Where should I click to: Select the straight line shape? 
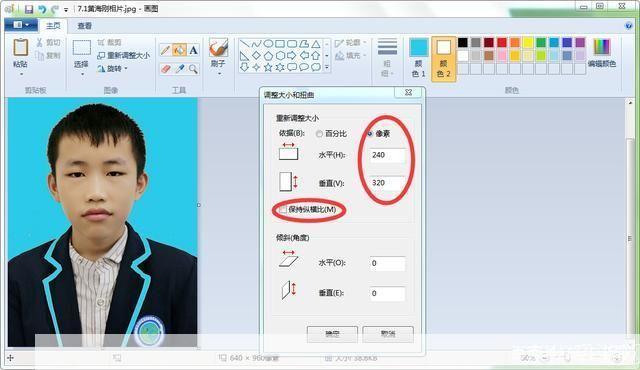(244, 44)
